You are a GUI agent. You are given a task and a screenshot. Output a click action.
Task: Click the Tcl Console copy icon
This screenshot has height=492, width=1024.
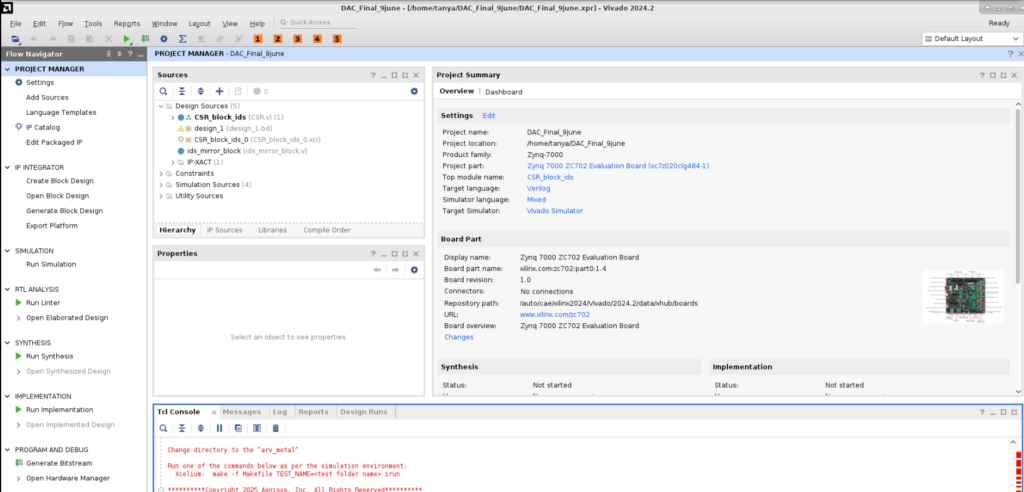[238, 428]
